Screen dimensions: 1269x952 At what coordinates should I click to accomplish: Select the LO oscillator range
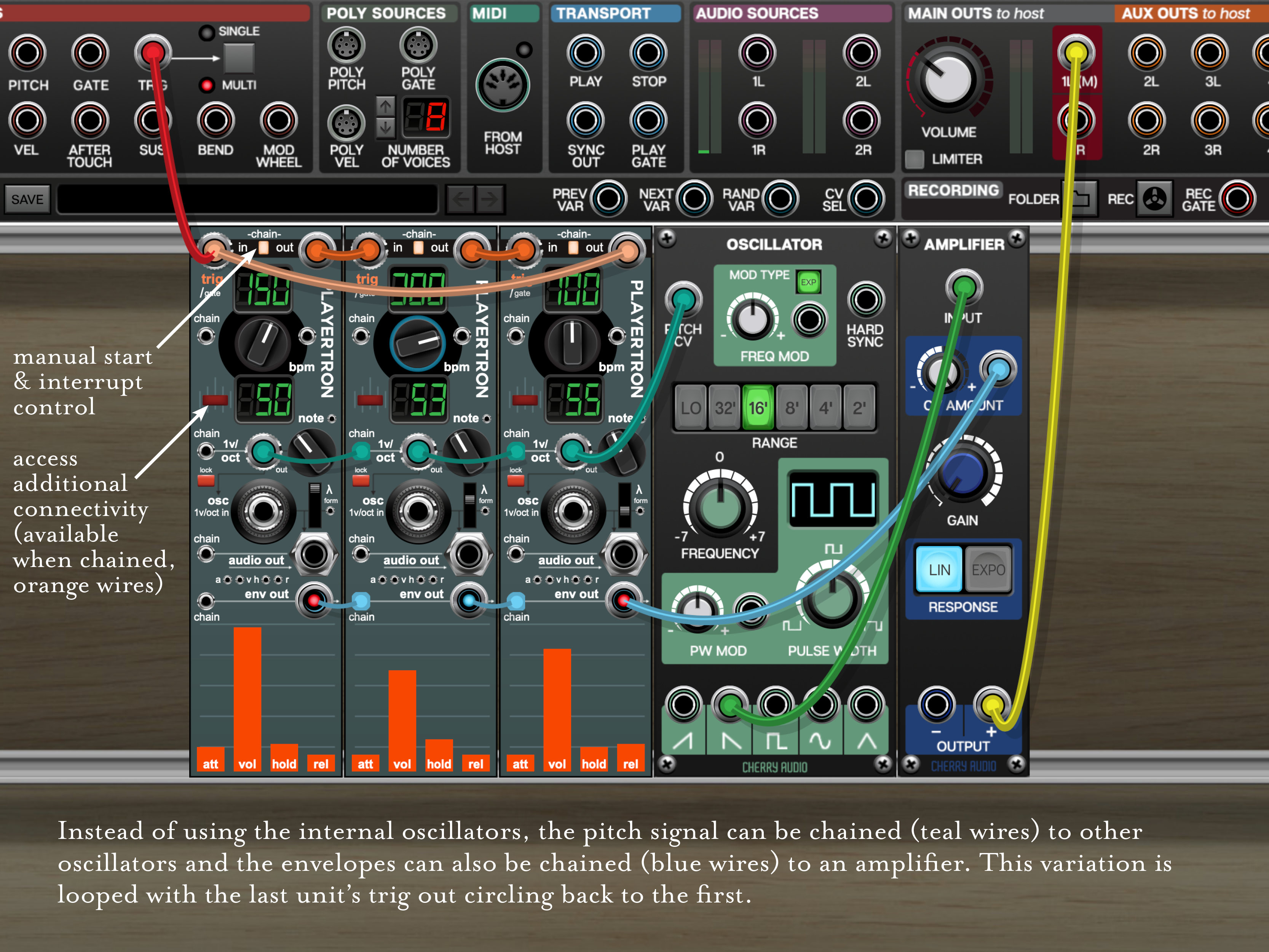pyautogui.click(x=690, y=408)
